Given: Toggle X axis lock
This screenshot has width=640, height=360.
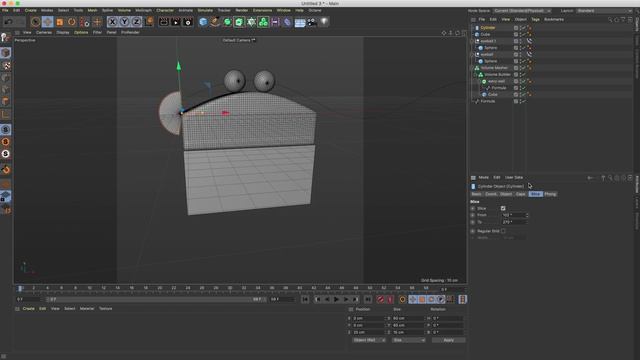Looking at the screenshot, I should [x=112, y=22].
